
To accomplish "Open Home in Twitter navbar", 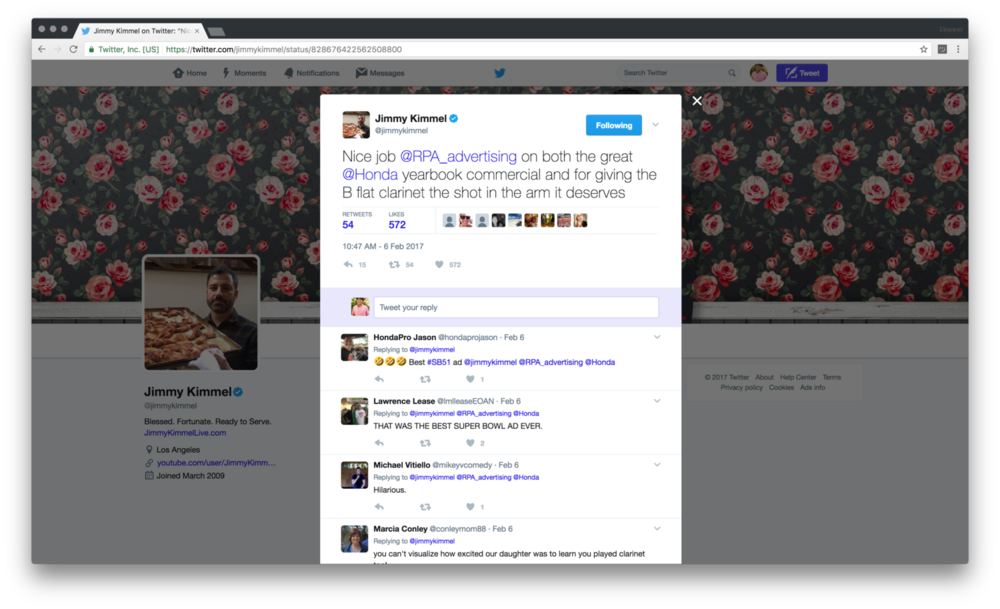I will coord(190,73).
